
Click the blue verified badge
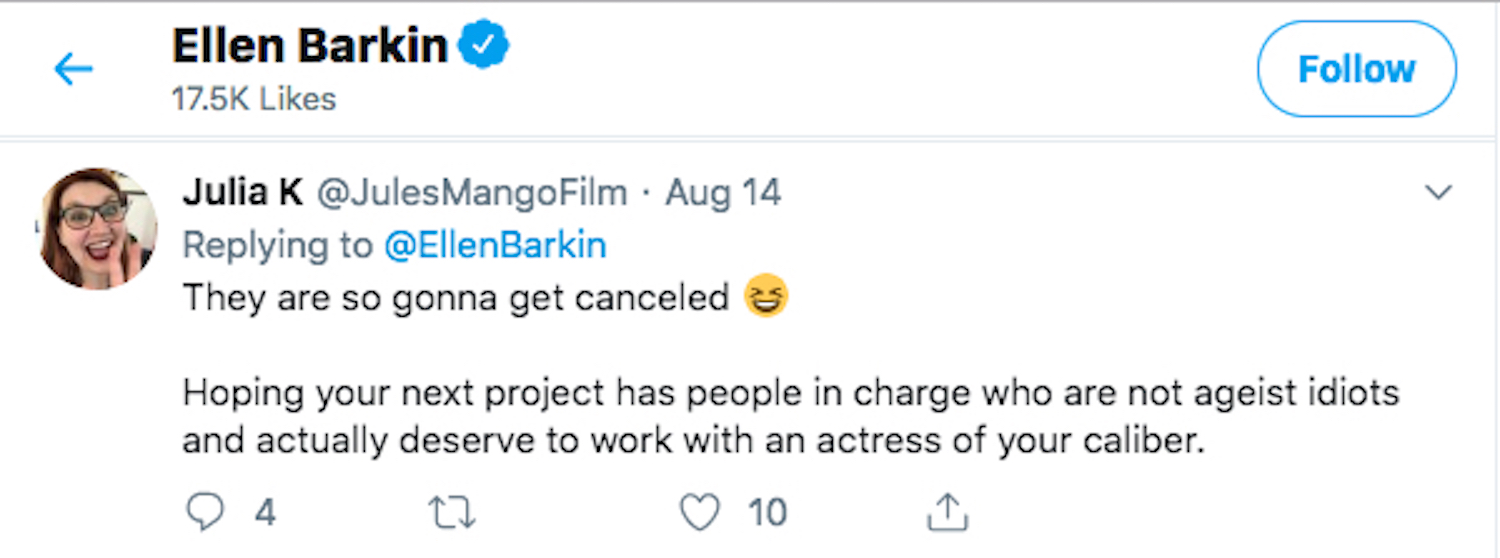point(484,46)
